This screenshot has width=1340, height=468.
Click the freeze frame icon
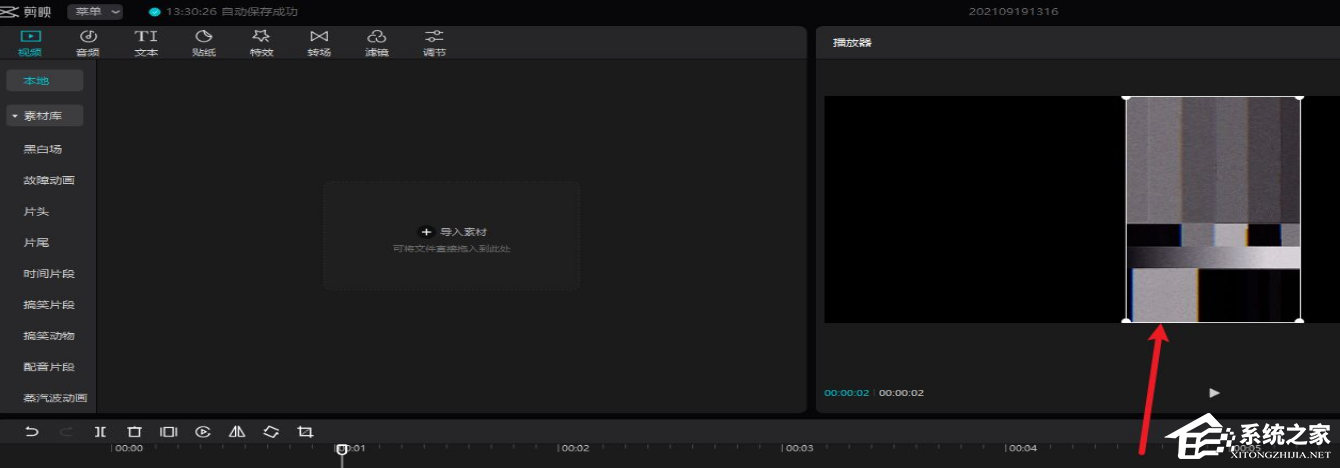tap(169, 432)
